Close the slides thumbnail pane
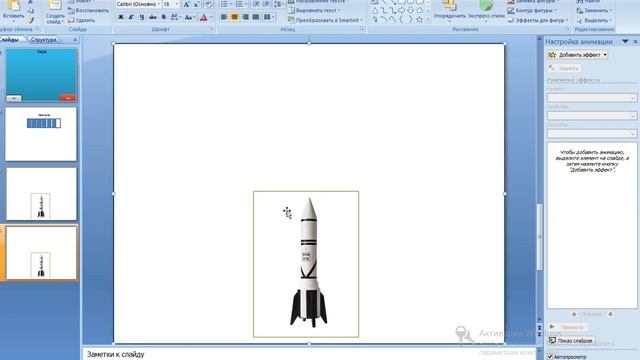Screen dimensions: 640x360 [x=75, y=40]
